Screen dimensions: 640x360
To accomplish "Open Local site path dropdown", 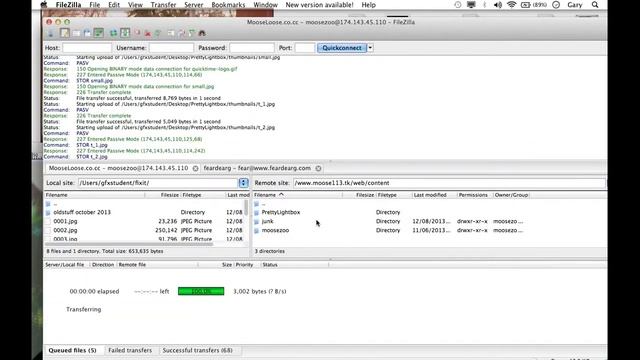I will [x=243, y=183].
